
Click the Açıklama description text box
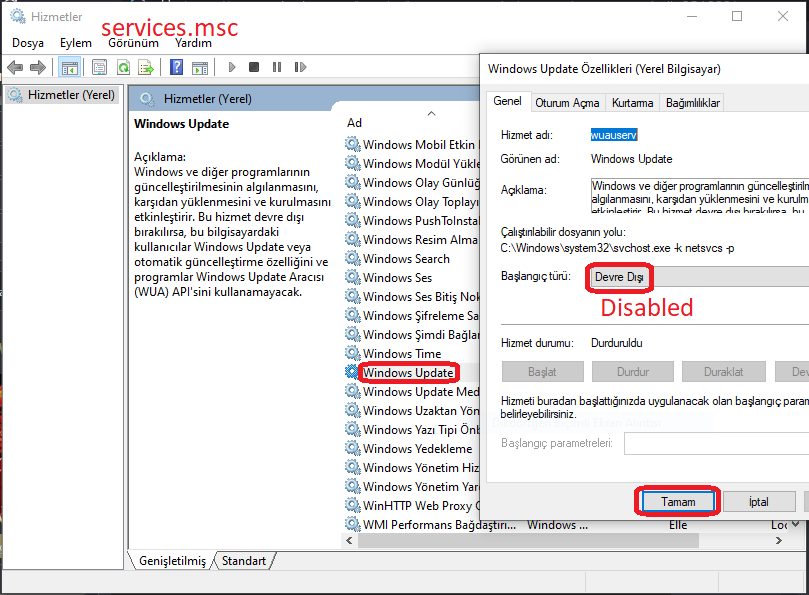(x=700, y=196)
